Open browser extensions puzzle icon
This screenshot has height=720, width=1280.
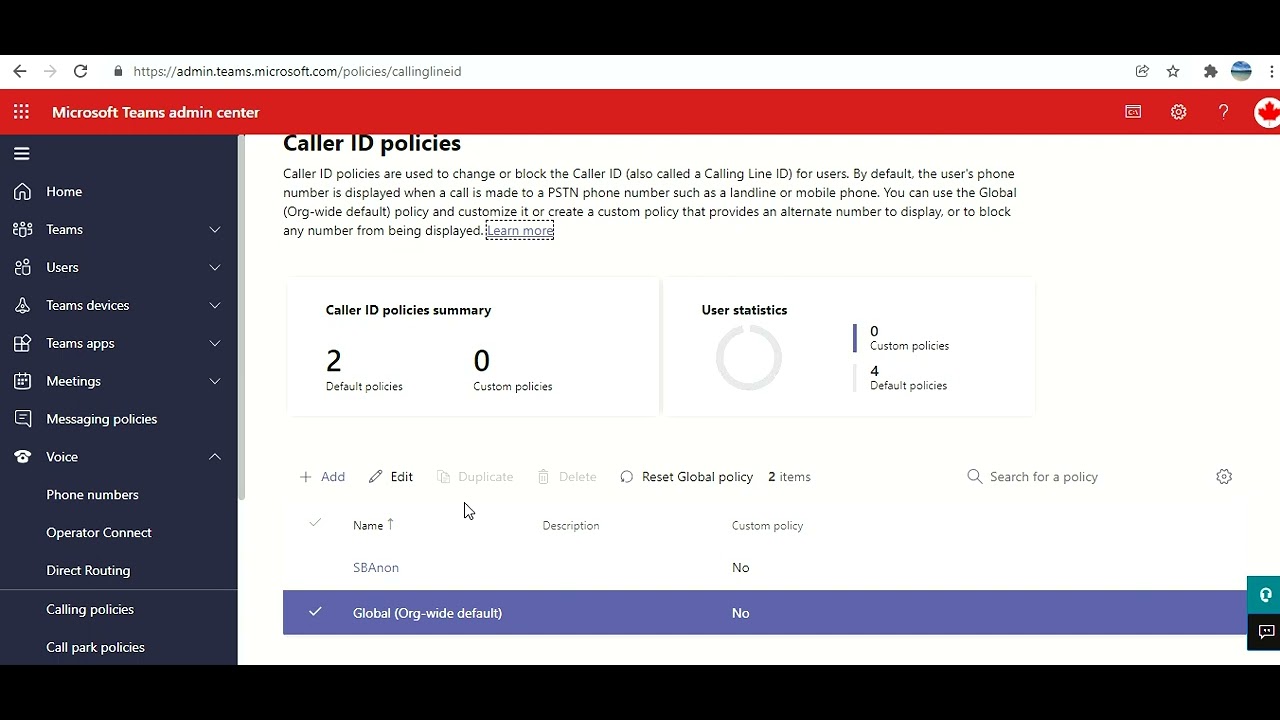point(1210,71)
